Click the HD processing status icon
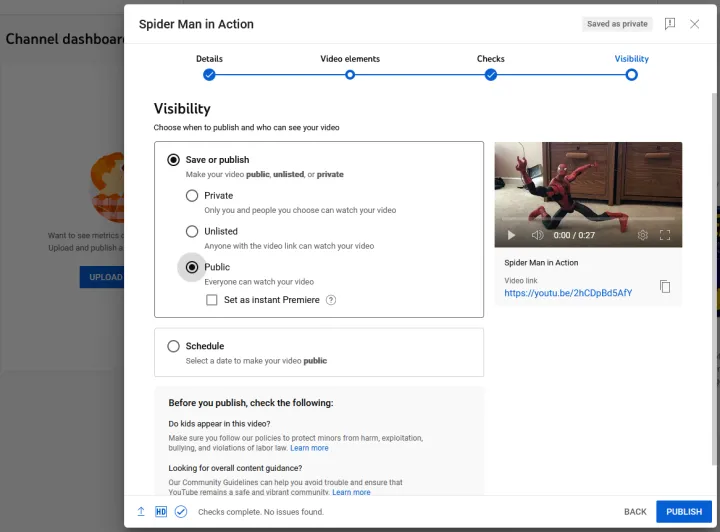Screen dimensions: 720x532 [161, 511]
